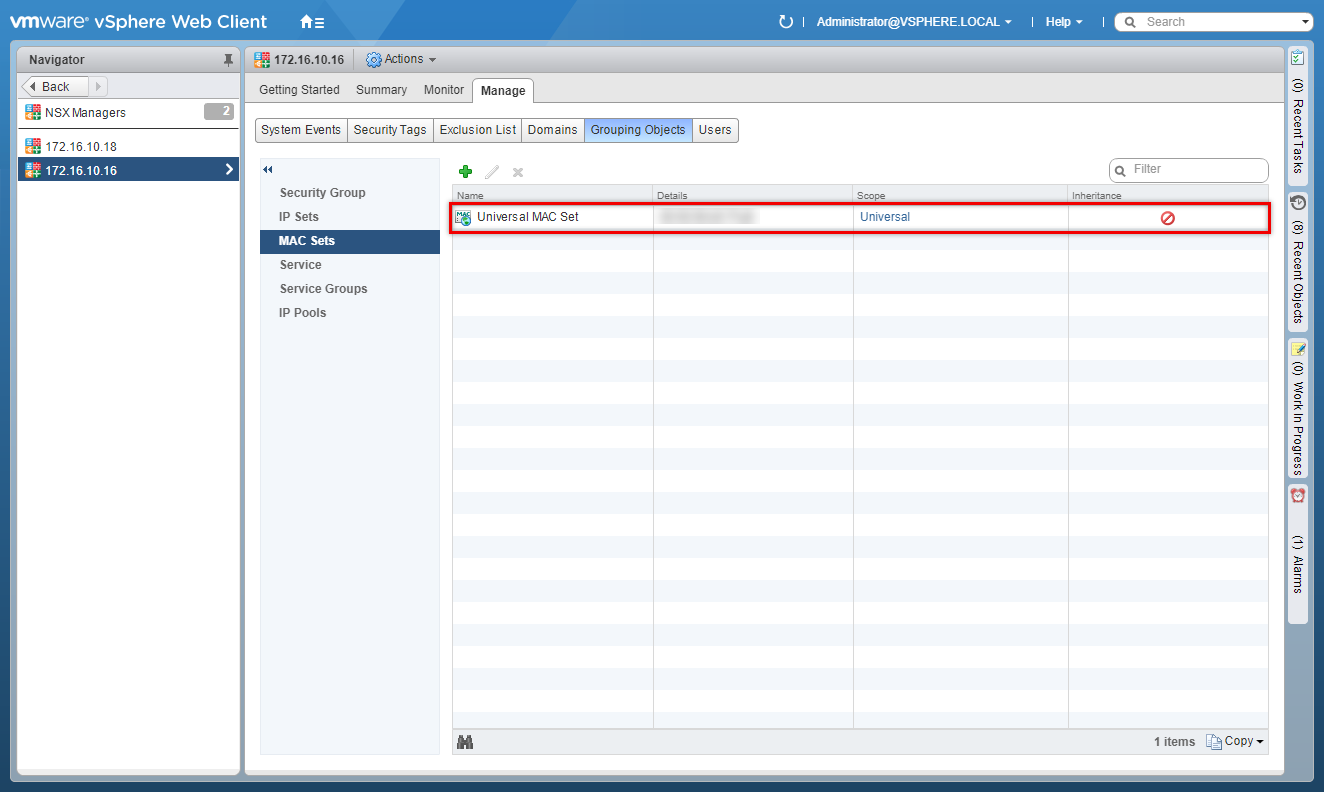Click the refresh icon in top bar
The width and height of the screenshot is (1324, 792).
point(786,22)
